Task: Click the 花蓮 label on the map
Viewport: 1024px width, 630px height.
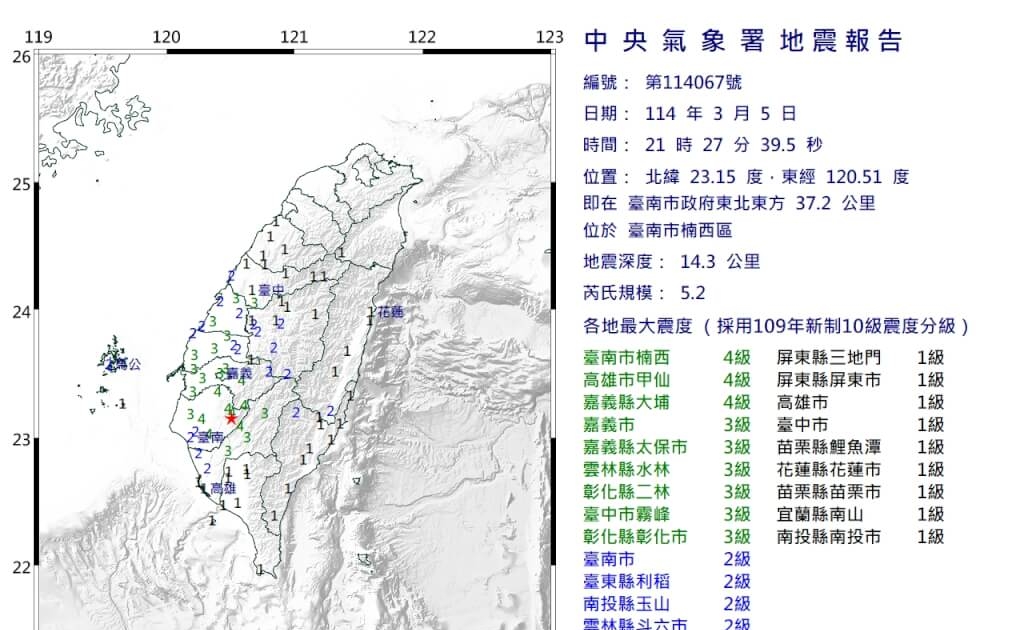Action: coord(391,312)
